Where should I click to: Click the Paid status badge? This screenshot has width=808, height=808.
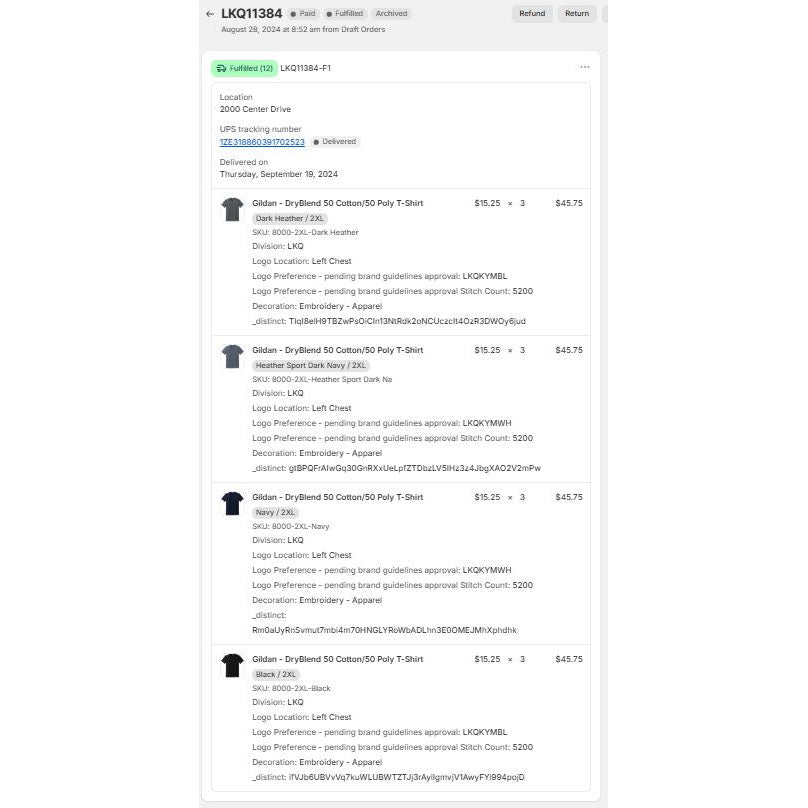point(303,13)
